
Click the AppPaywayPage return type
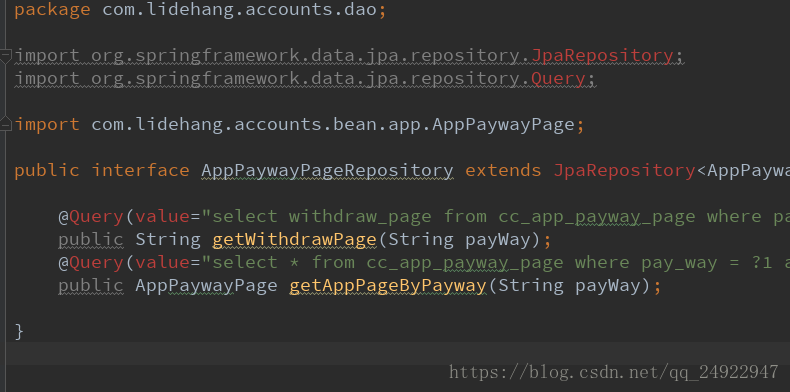coord(206,286)
